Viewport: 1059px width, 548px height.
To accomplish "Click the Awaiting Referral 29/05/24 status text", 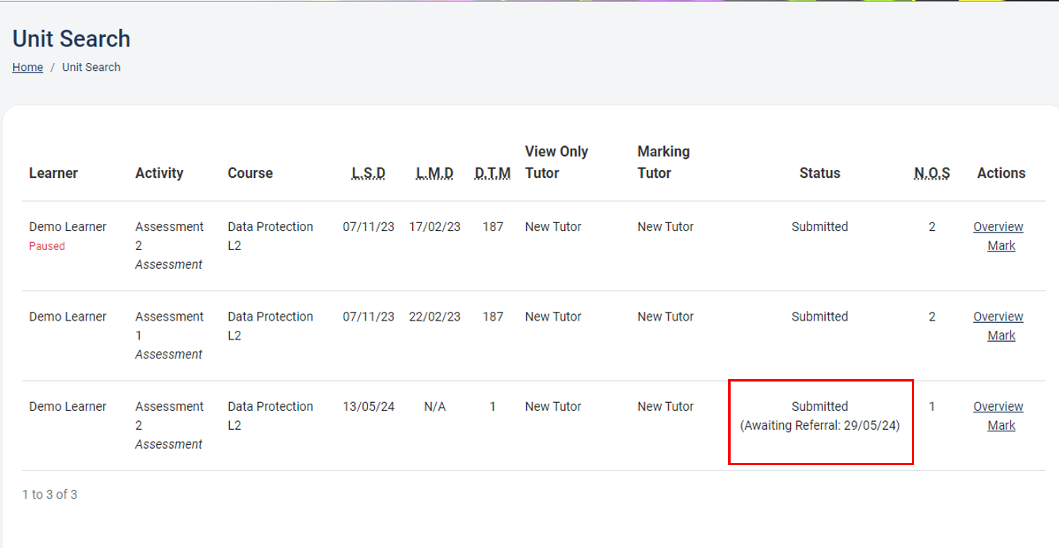I will click(819, 426).
